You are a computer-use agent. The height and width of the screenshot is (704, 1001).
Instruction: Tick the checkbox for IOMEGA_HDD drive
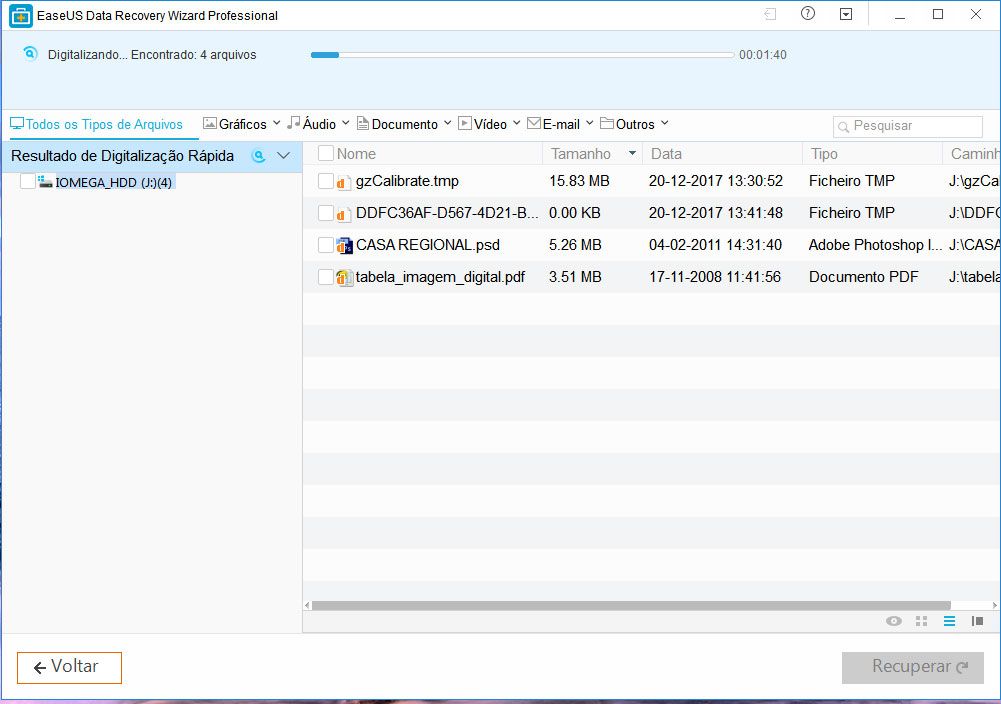coord(28,182)
